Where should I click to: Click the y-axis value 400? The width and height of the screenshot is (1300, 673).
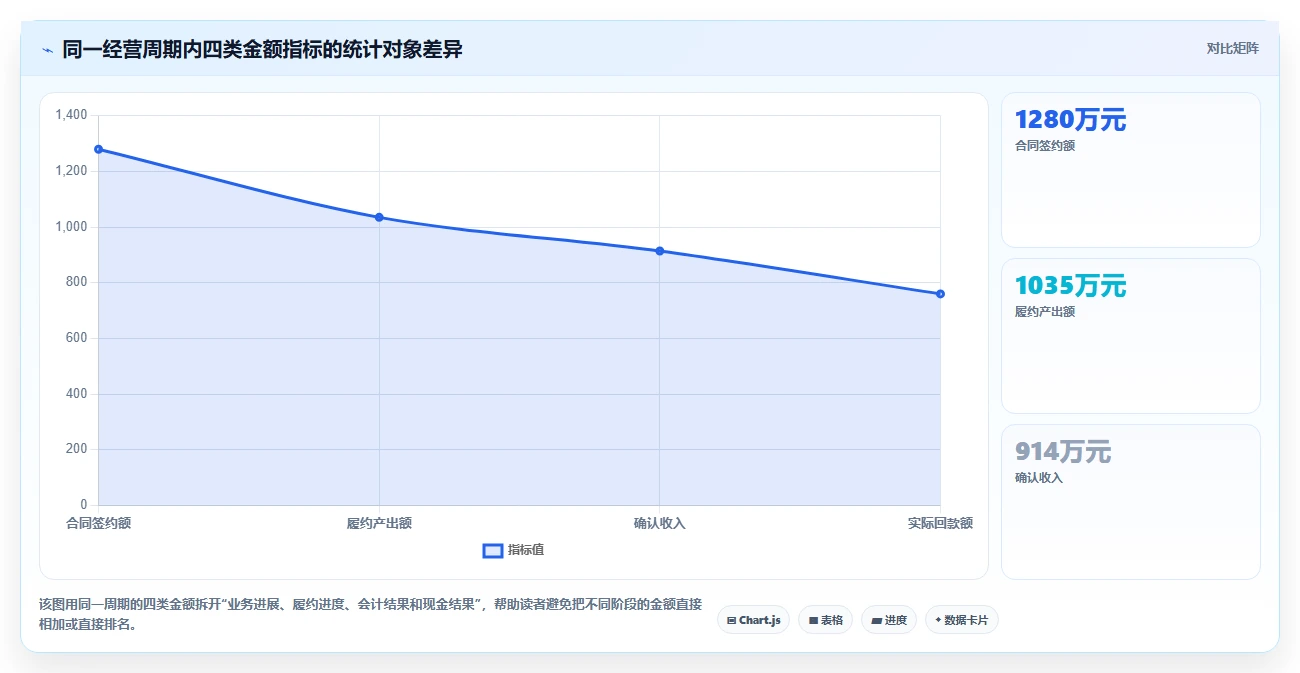[x=78, y=394]
